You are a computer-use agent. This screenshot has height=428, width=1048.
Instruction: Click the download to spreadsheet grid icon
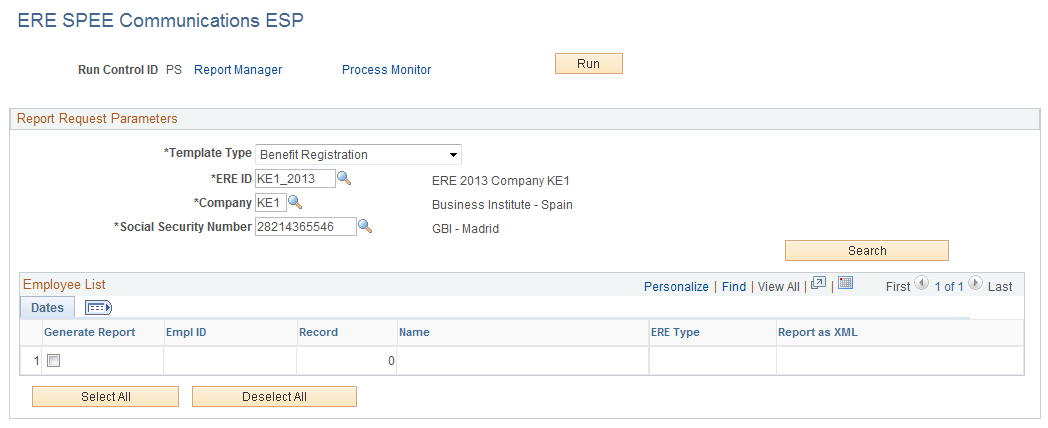click(x=845, y=283)
